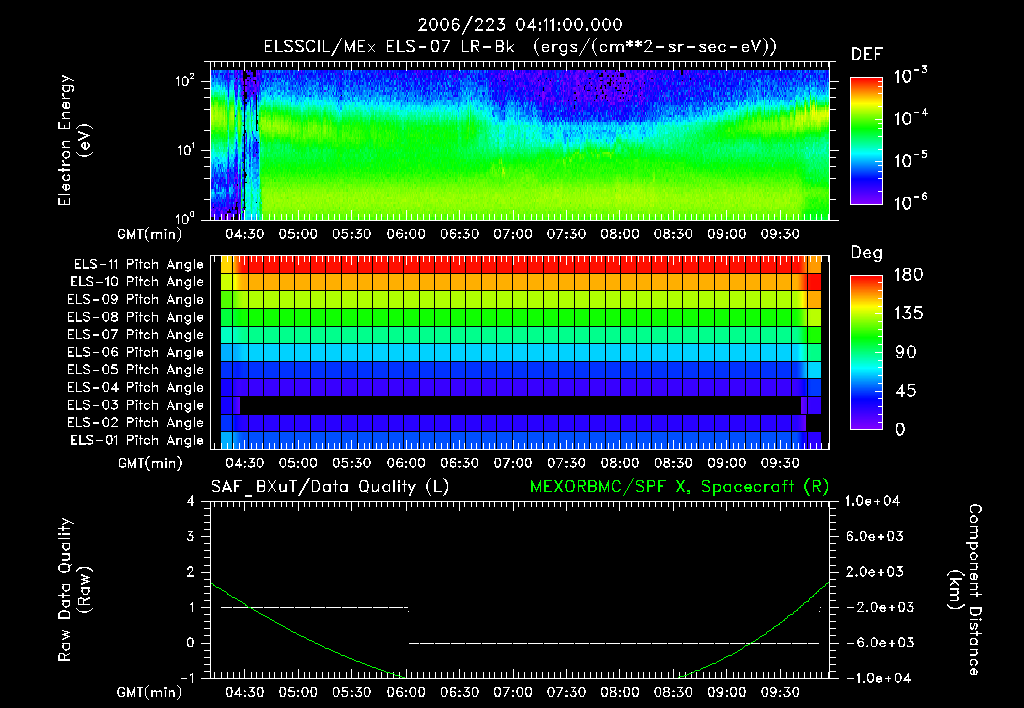The width and height of the screenshot is (1024, 708).
Task: Click the 180 value on the Deg scale
Action: click(908, 275)
